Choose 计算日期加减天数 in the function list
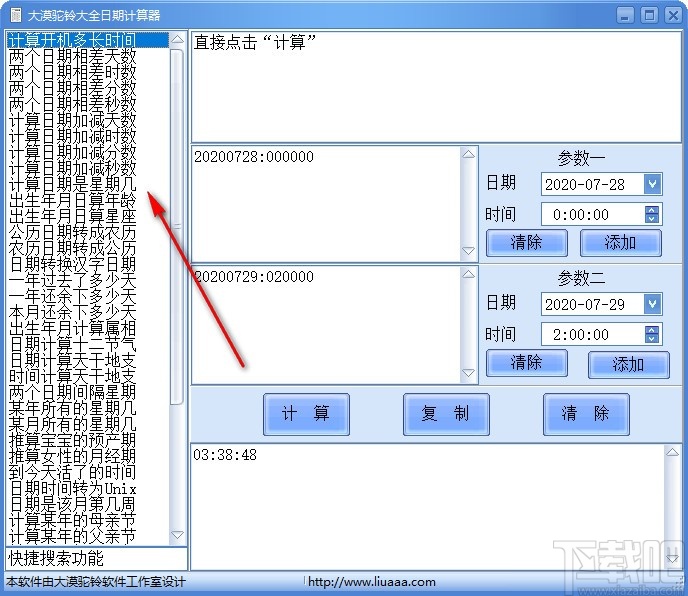The height and width of the screenshot is (596, 688). [88, 120]
